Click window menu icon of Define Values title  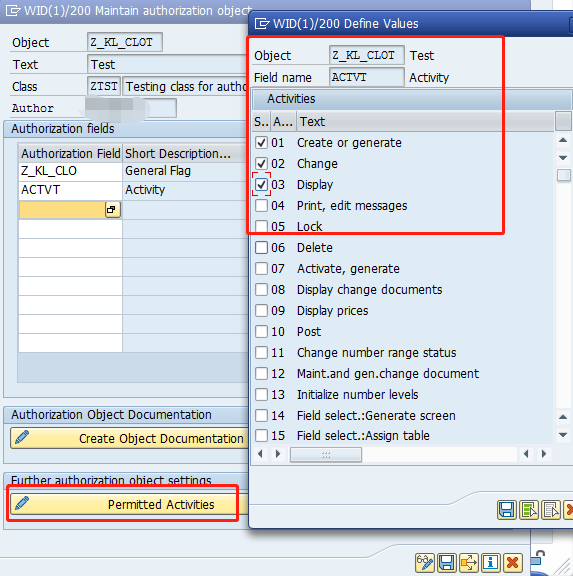[262, 24]
